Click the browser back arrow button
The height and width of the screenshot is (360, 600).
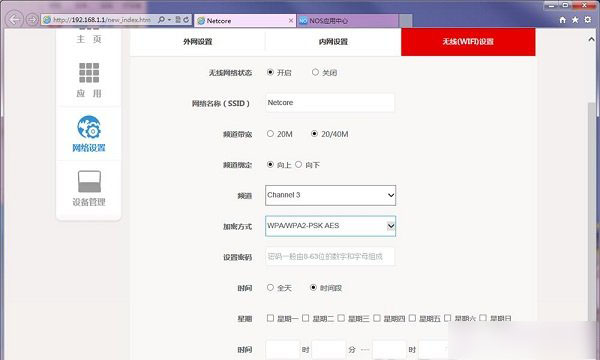[x=14, y=19]
